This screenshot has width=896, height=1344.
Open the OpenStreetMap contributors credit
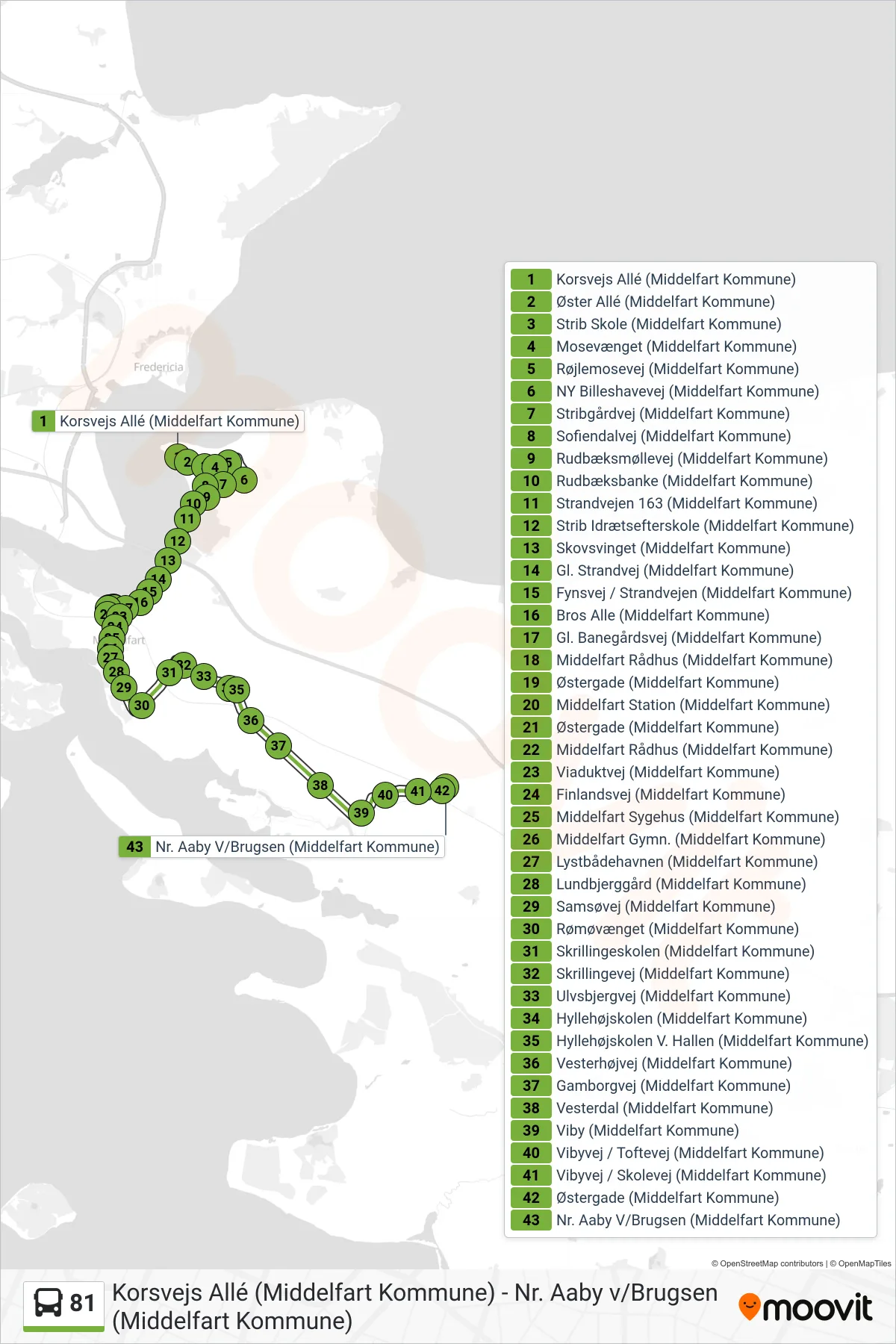tap(768, 1263)
